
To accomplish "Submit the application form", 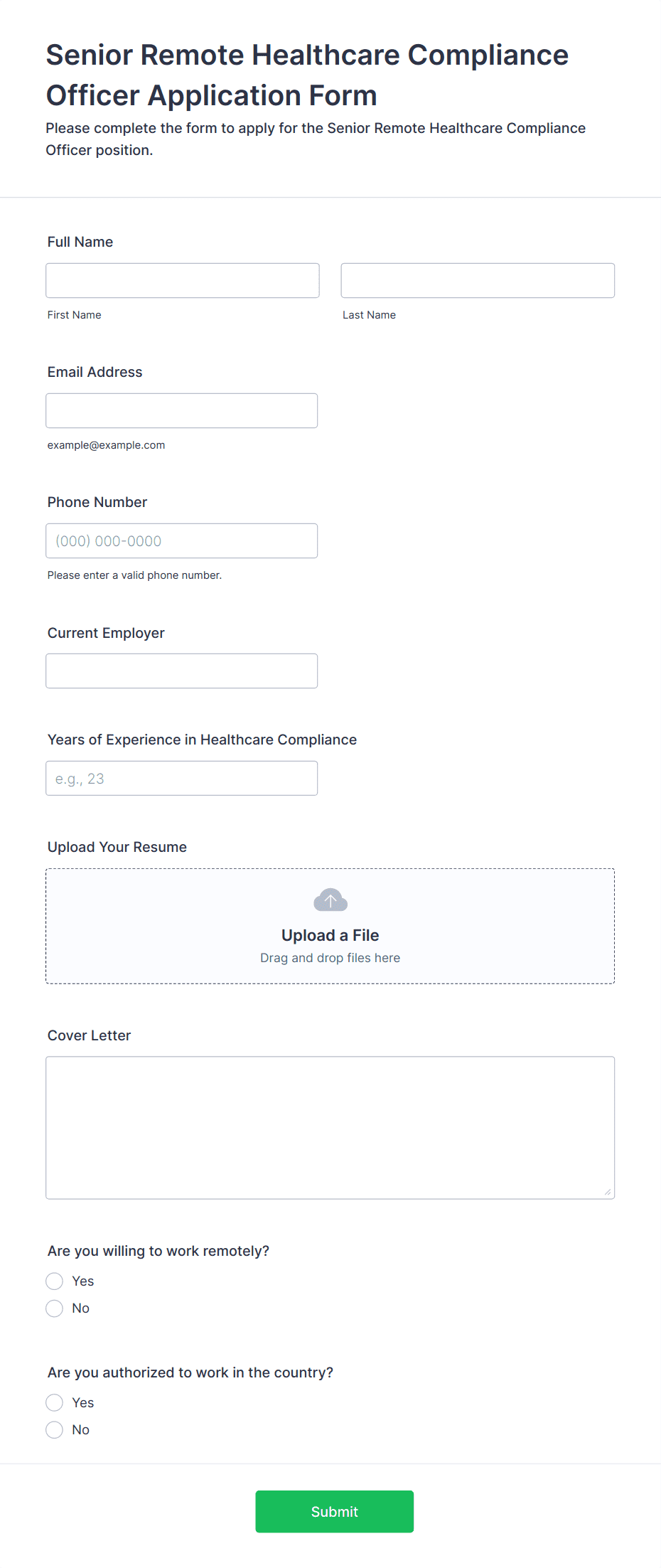I will (x=335, y=1512).
